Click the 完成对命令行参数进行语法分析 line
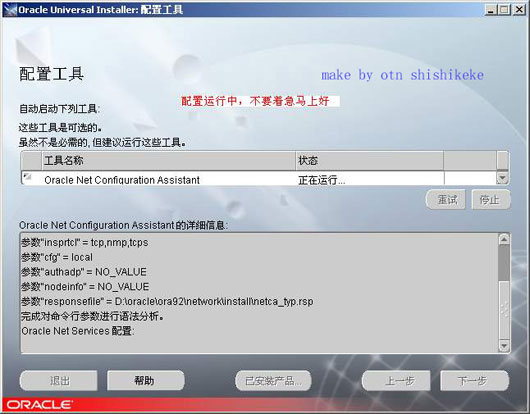Image resolution: width=530 pixels, height=414 pixels. point(93,316)
